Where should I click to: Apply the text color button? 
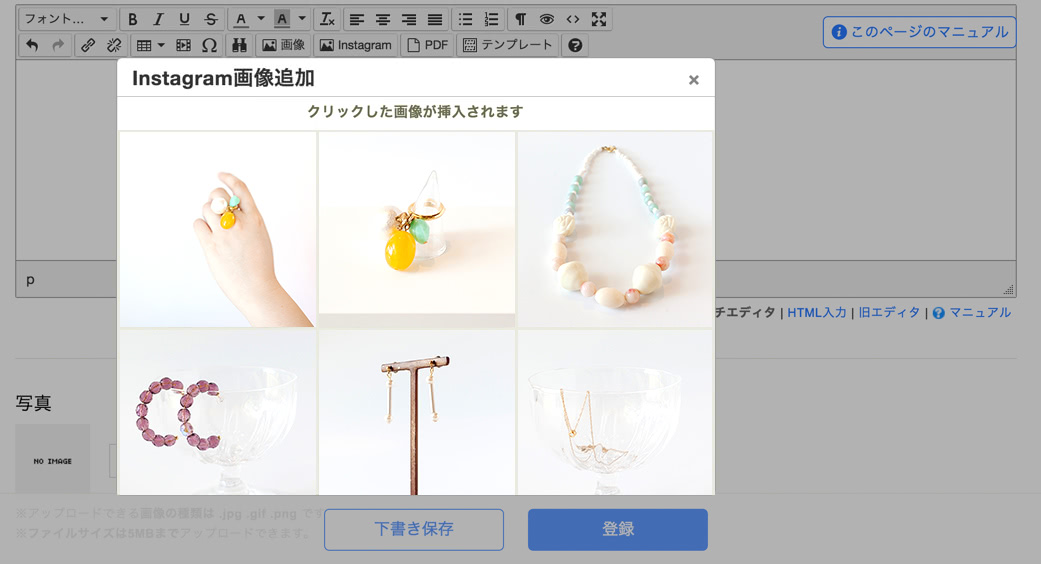(241, 19)
